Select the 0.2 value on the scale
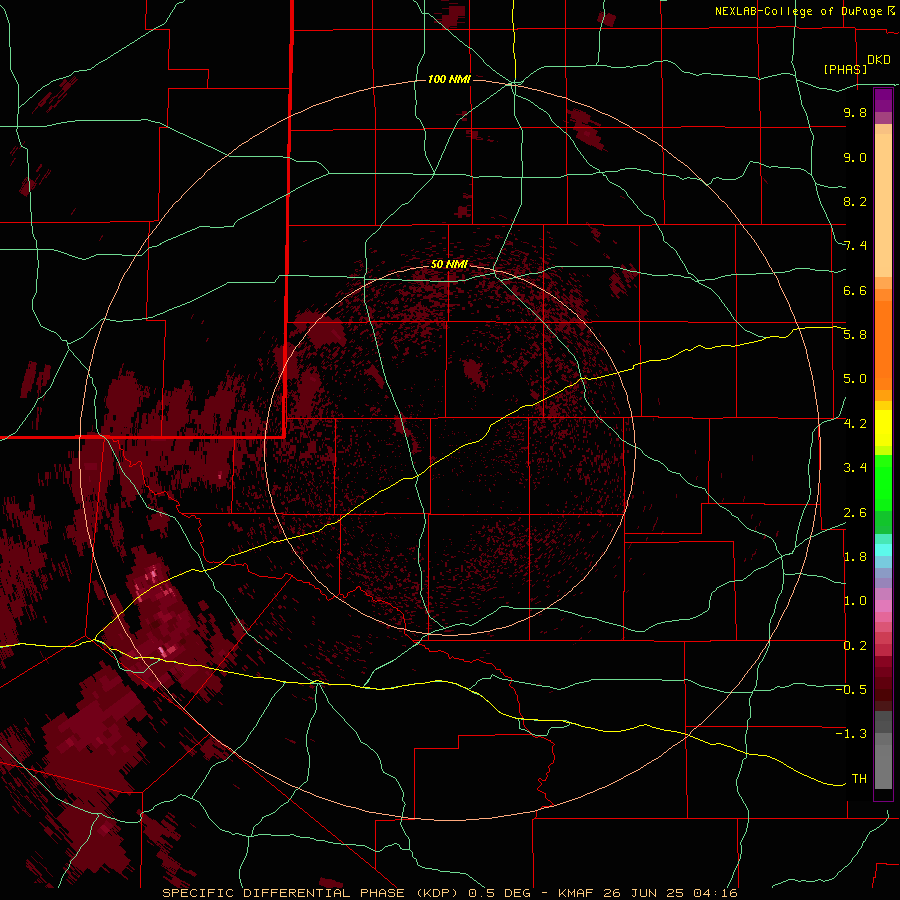Viewport: 900px width, 900px height. pyautogui.click(x=855, y=646)
